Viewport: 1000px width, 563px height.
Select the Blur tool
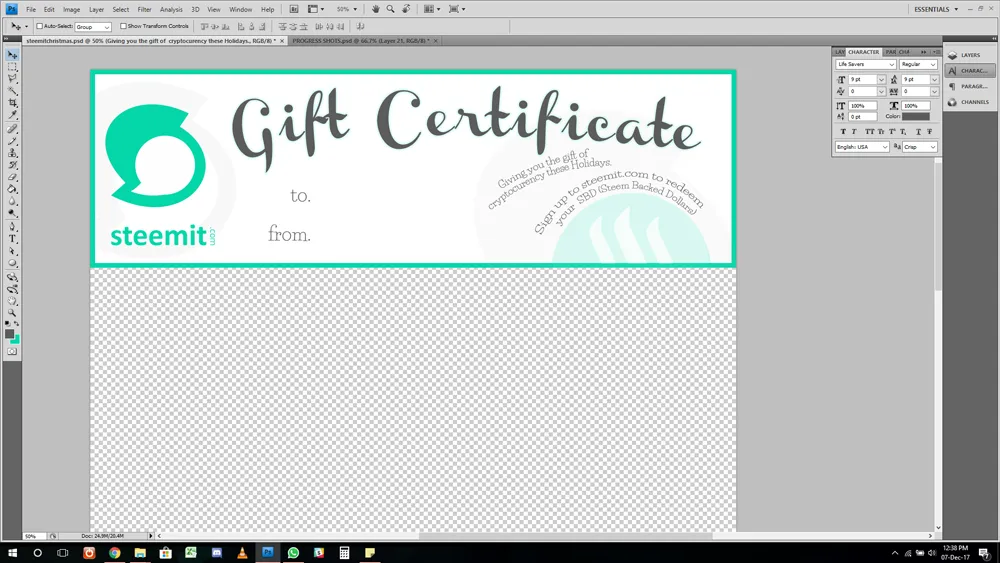coord(12,202)
